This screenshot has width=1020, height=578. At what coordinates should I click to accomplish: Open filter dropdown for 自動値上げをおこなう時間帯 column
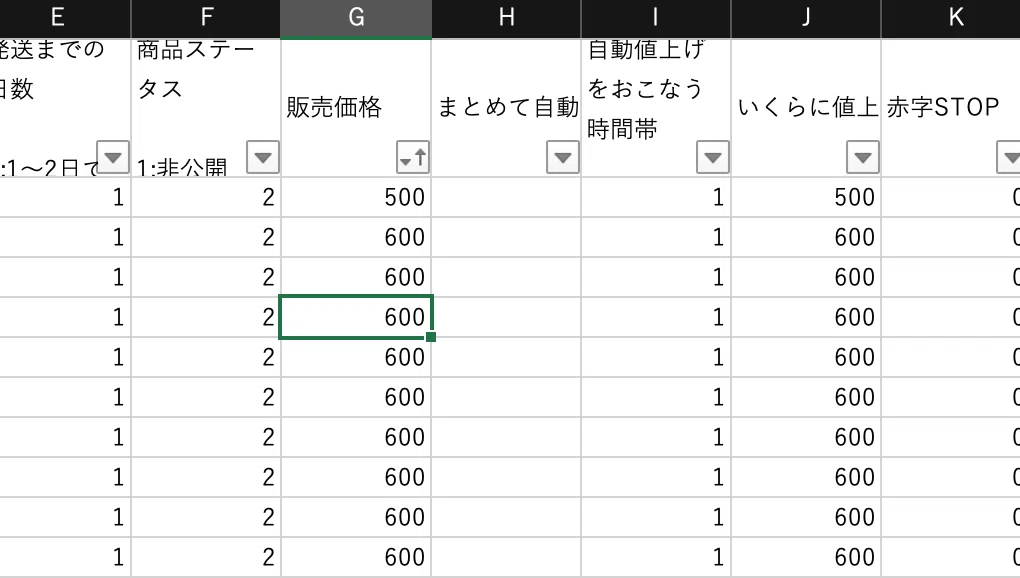click(x=712, y=157)
